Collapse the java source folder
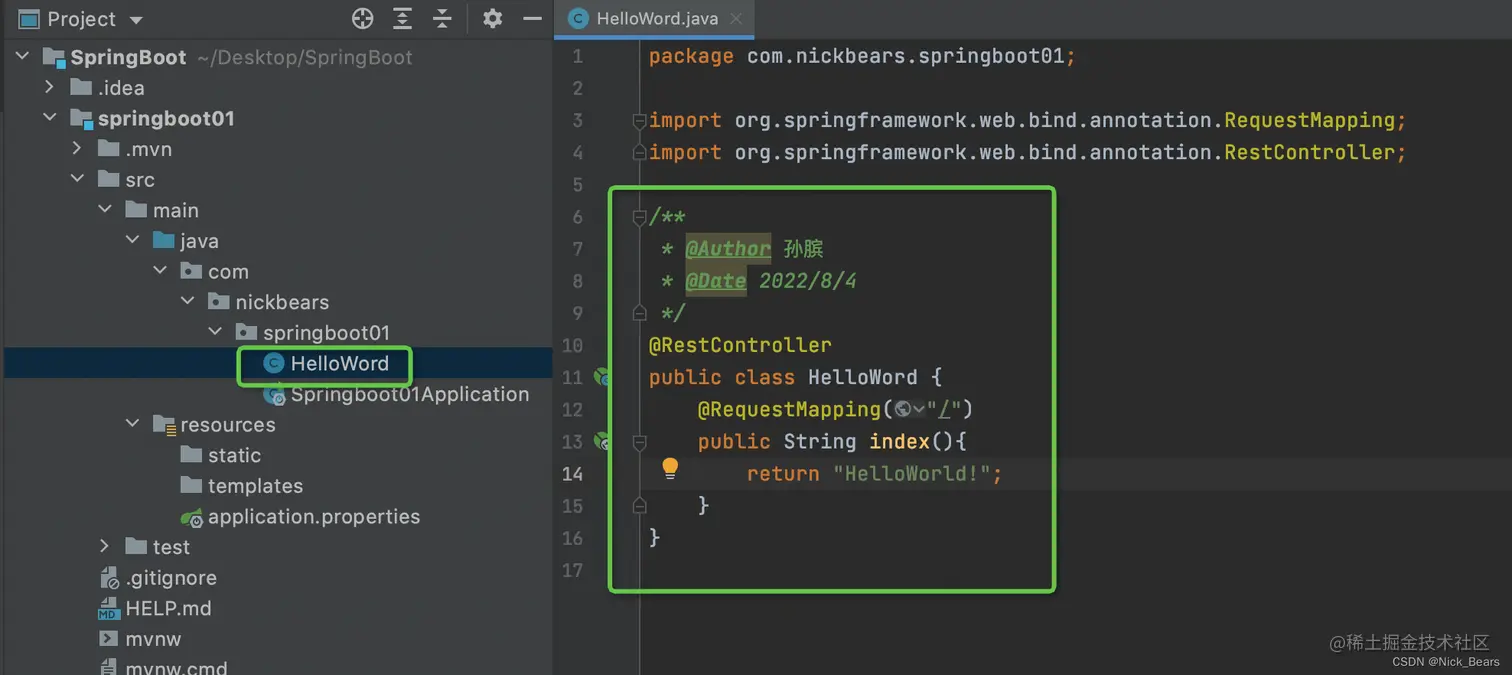The width and height of the screenshot is (1512, 675). [x=133, y=241]
